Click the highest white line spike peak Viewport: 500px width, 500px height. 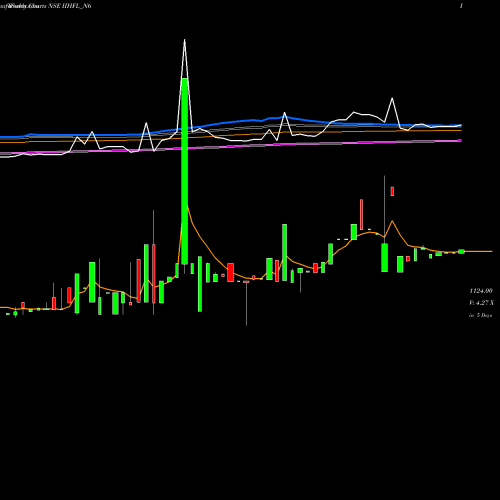184,40
